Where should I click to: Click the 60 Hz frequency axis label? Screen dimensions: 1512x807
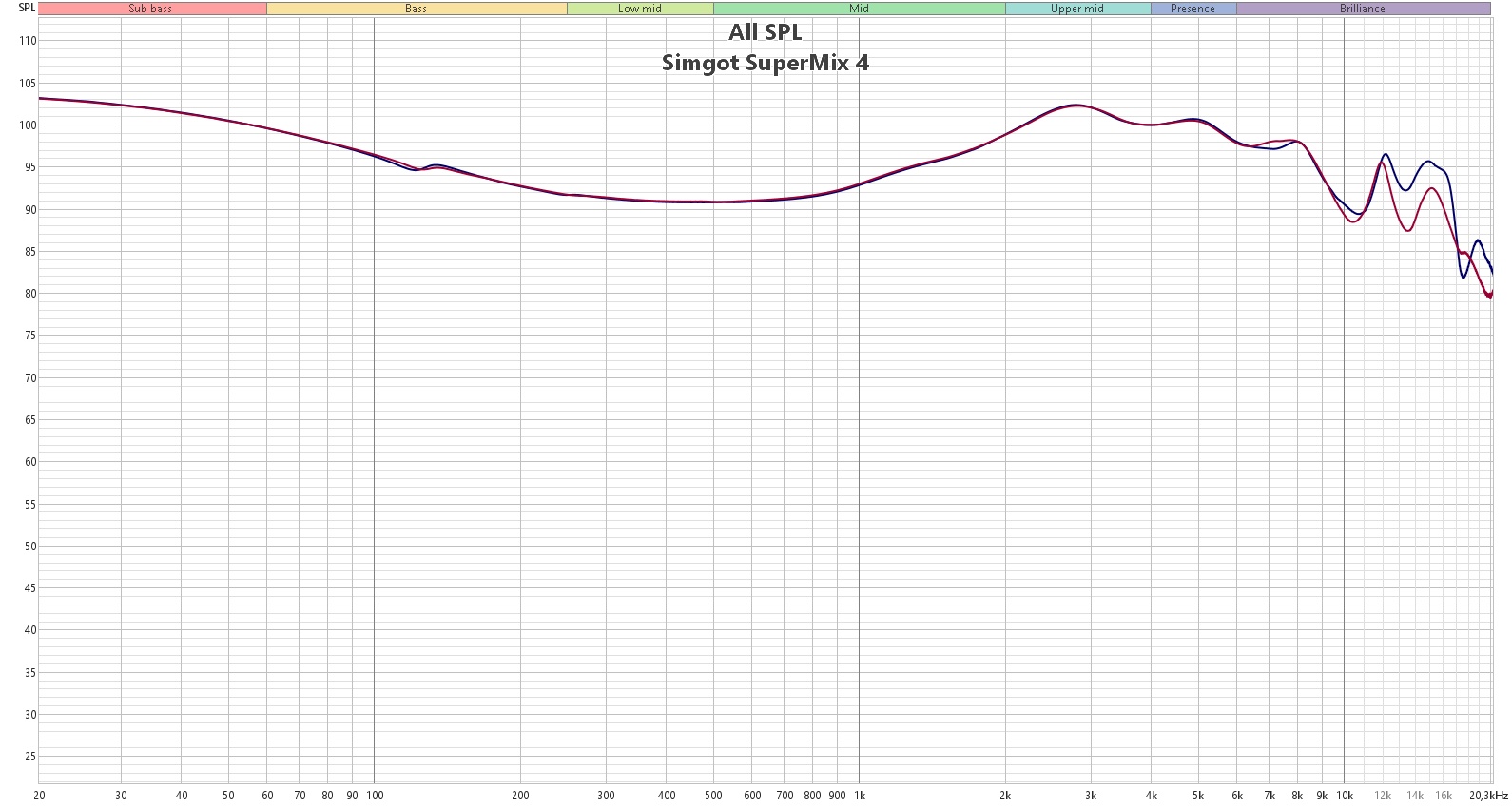[x=267, y=796]
